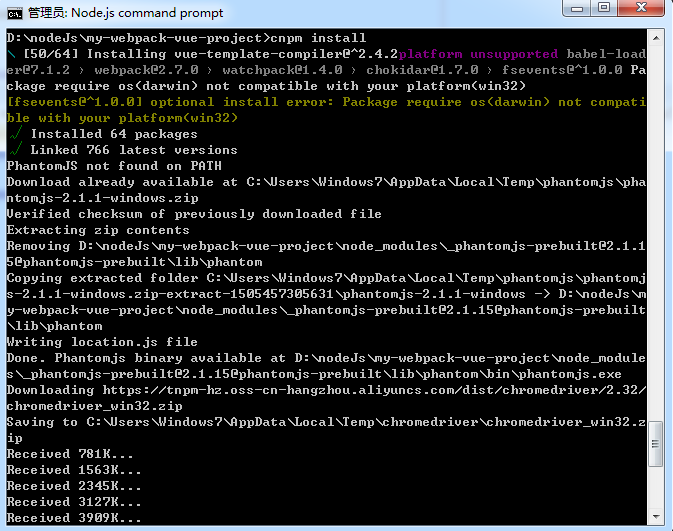Click the 'Done. Phantomjs binary available at' line
The width and height of the screenshot is (673, 531).
click(326, 358)
